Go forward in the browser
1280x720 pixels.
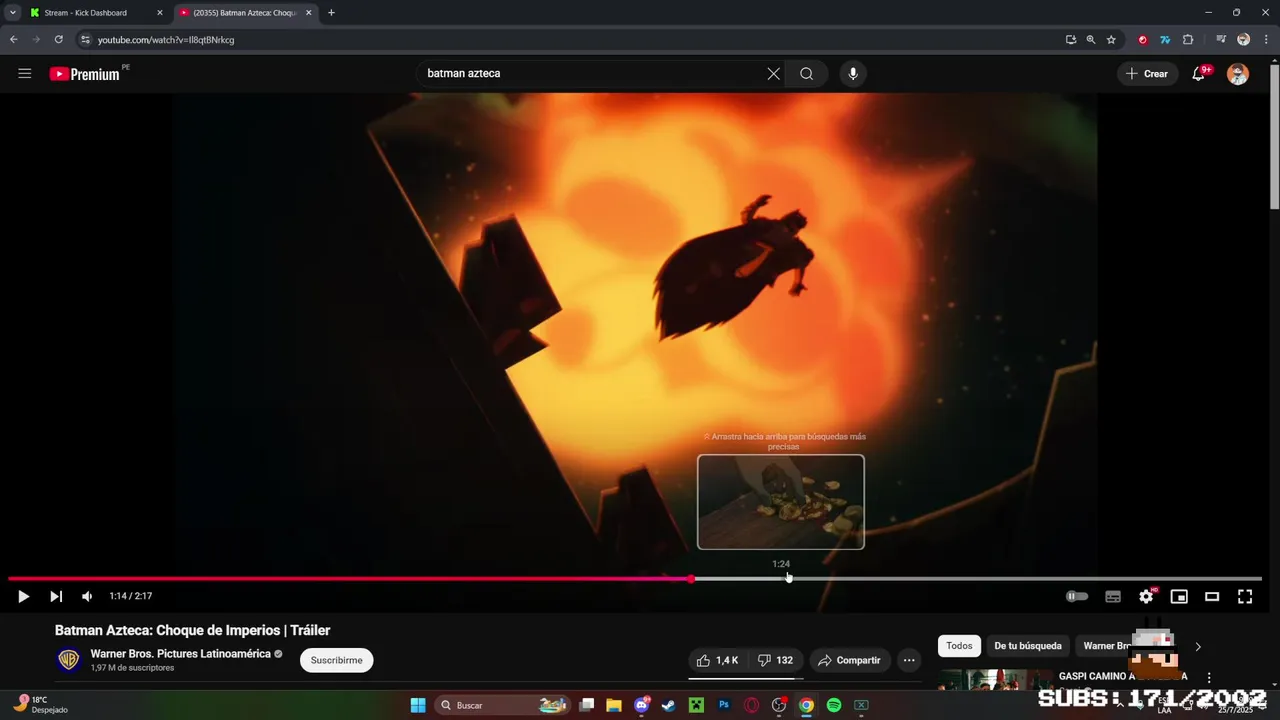[36, 40]
